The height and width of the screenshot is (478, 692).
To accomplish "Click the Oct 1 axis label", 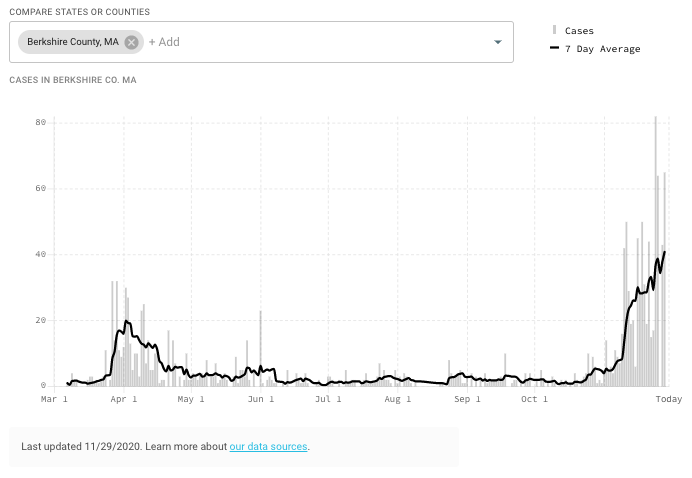I will pos(534,399).
